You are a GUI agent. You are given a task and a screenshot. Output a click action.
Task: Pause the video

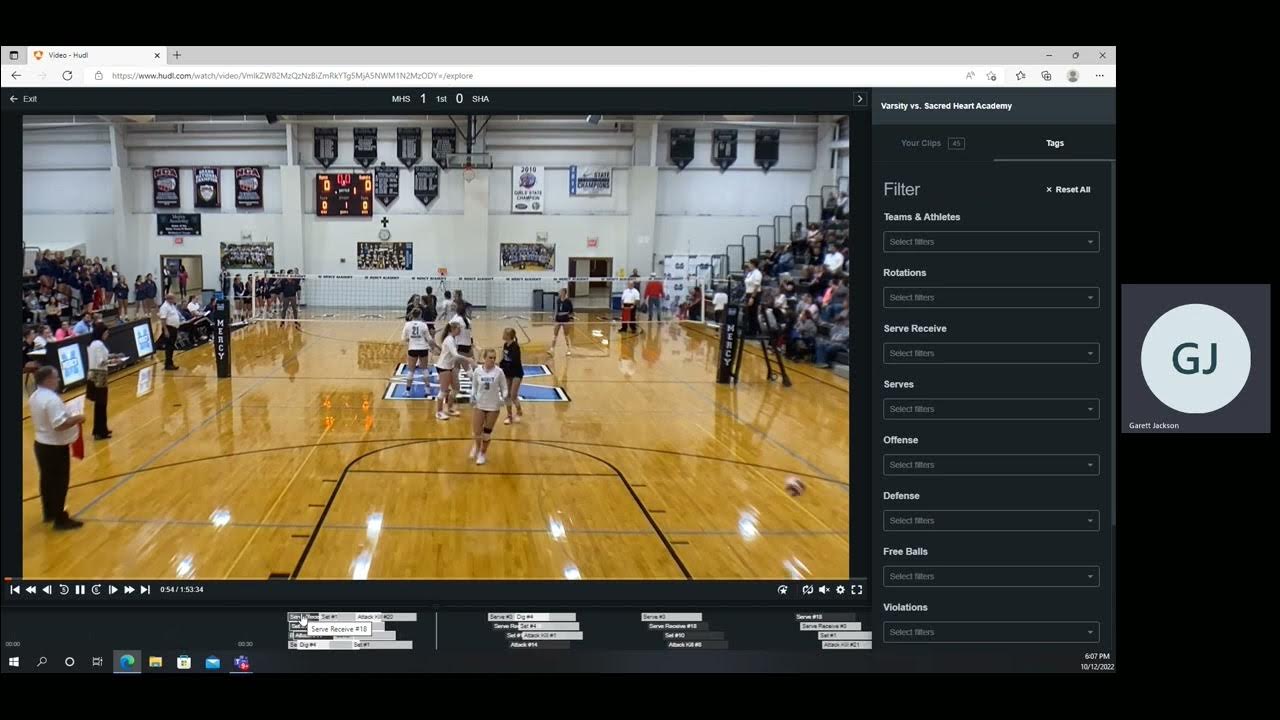point(80,590)
